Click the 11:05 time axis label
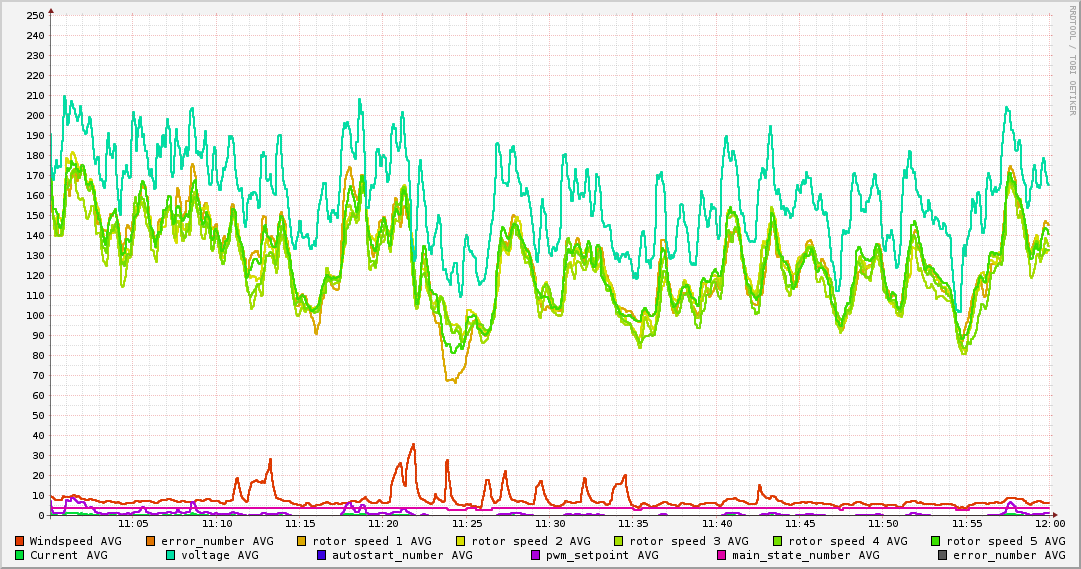1081x569 pixels. [x=134, y=524]
